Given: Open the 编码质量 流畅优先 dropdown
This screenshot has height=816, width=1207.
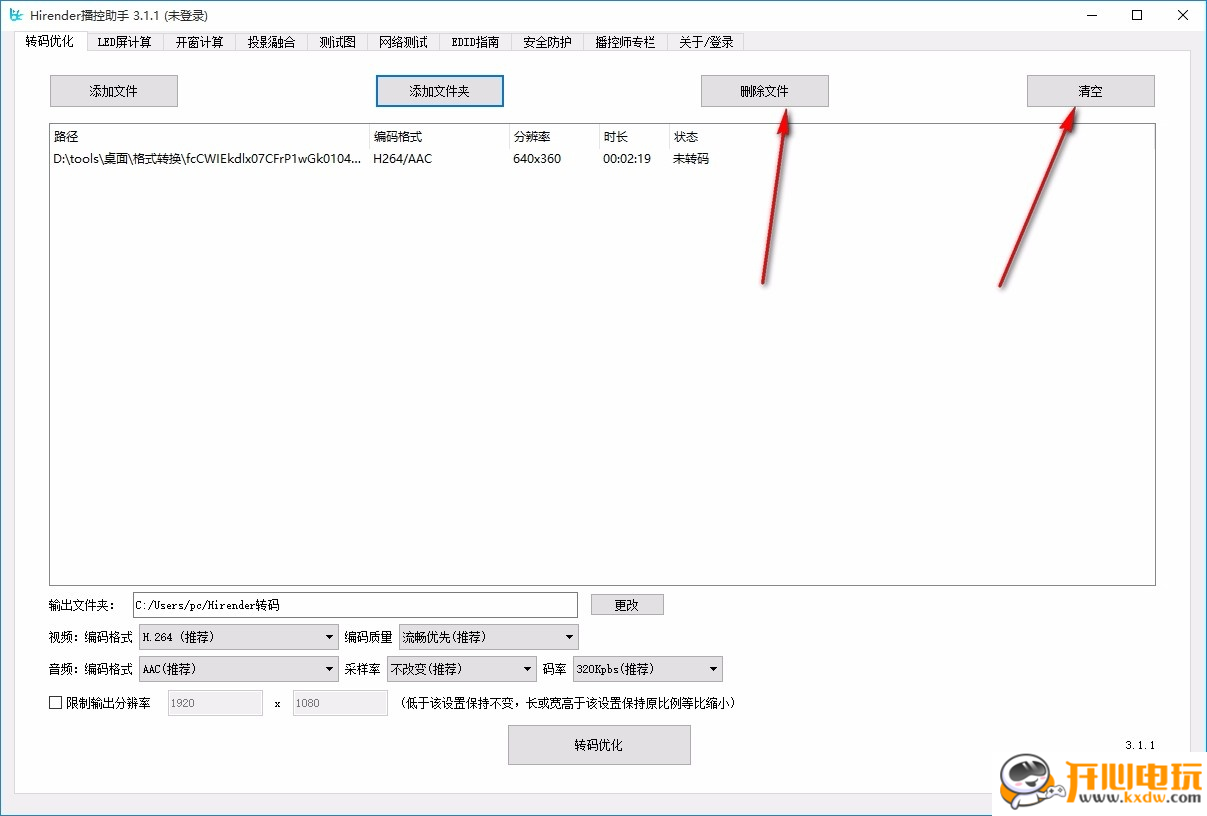Looking at the screenshot, I should 489,637.
